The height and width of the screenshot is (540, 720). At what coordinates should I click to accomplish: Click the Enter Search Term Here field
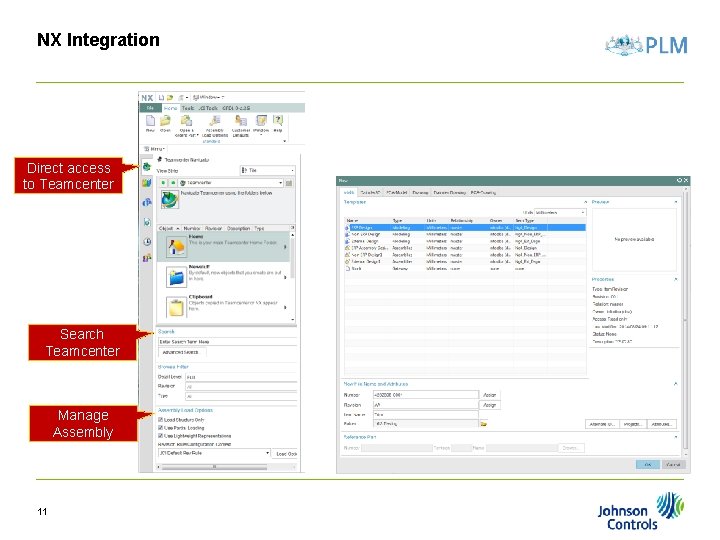click(227, 342)
